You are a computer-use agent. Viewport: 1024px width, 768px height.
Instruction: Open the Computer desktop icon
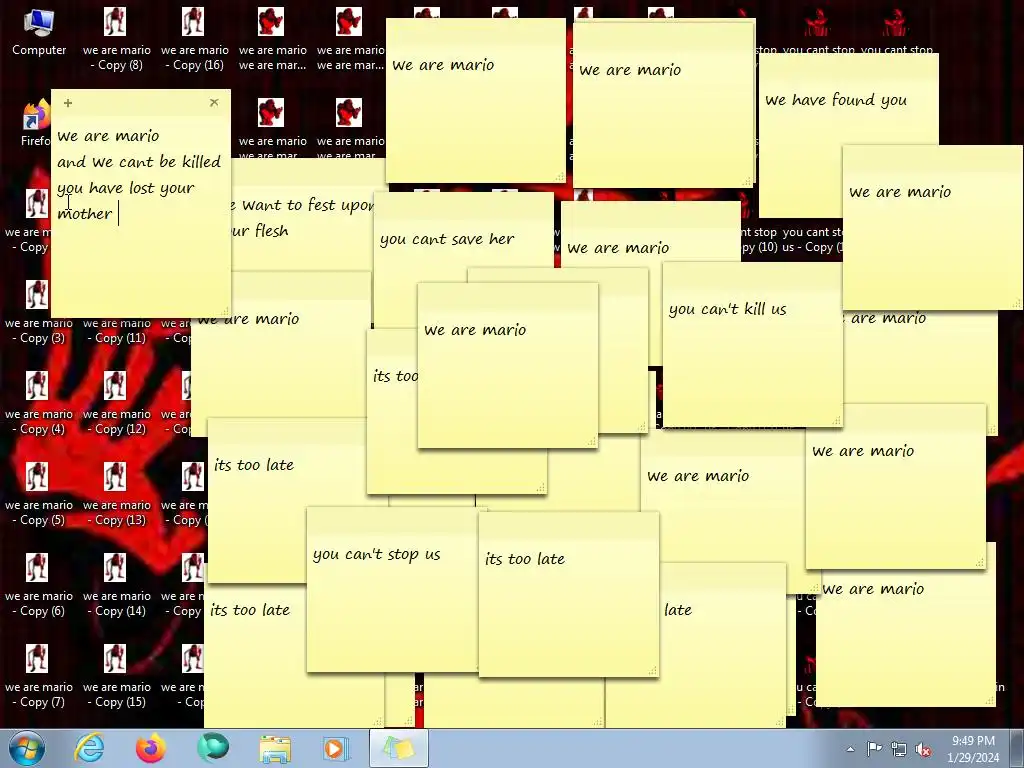tap(39, 33)
